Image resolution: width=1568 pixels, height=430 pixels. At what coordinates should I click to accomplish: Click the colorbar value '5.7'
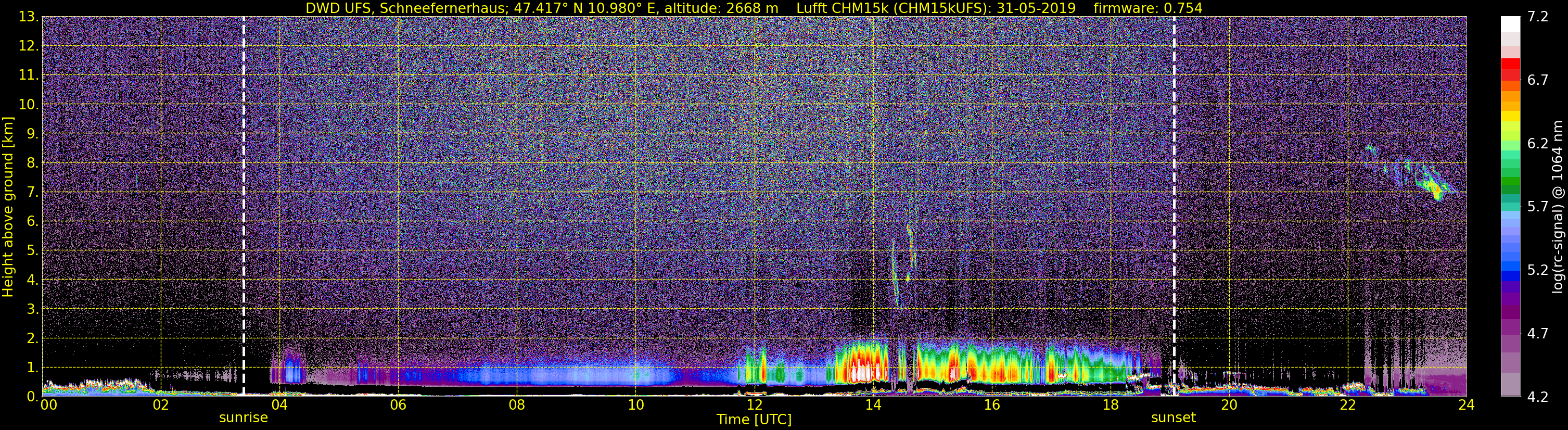point(1538,207)
